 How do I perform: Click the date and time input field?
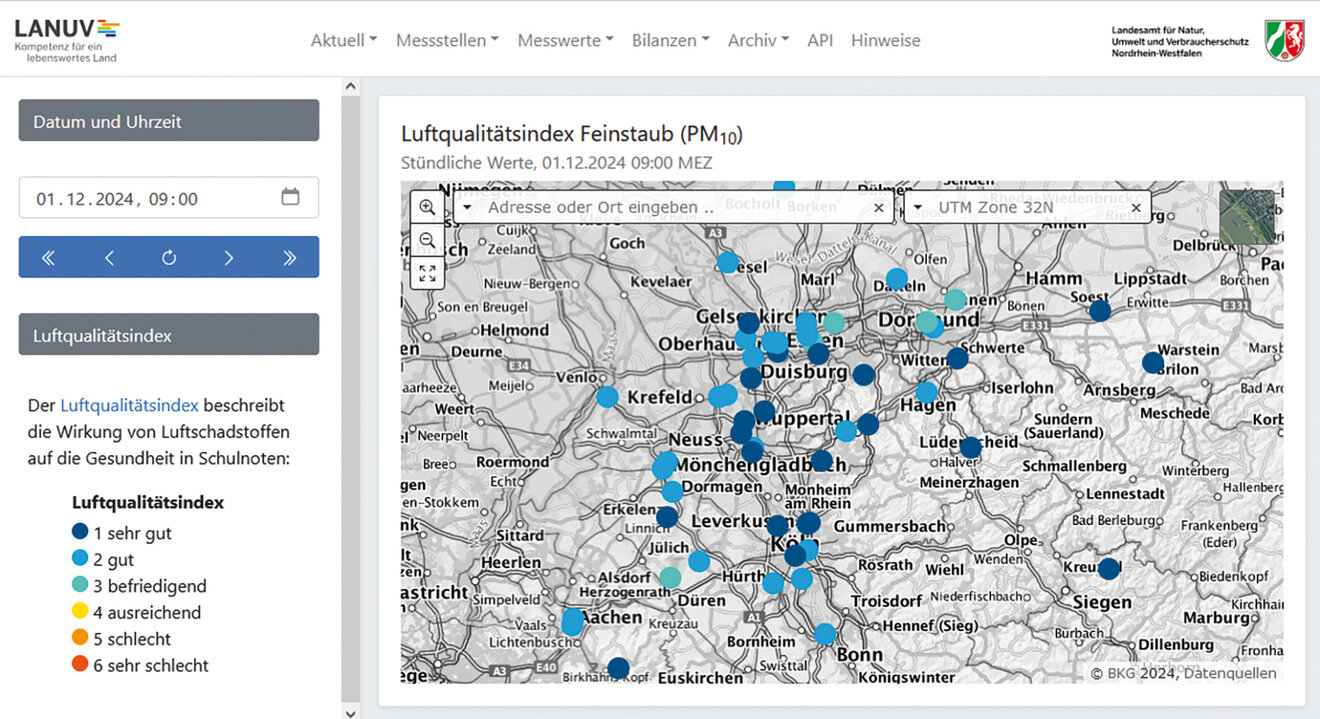pyautogui.click(x=150, y=198)
